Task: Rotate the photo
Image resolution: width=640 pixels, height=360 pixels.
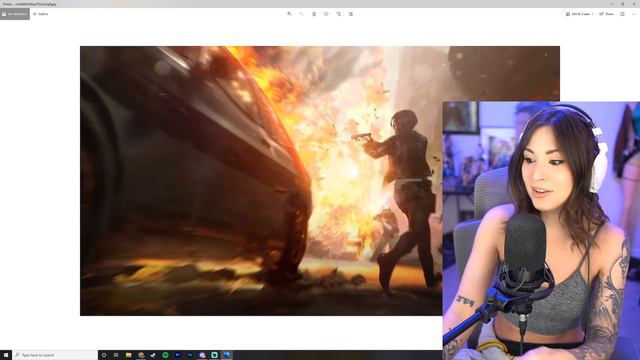Action: pyautogui.click(x=338, y=14)
